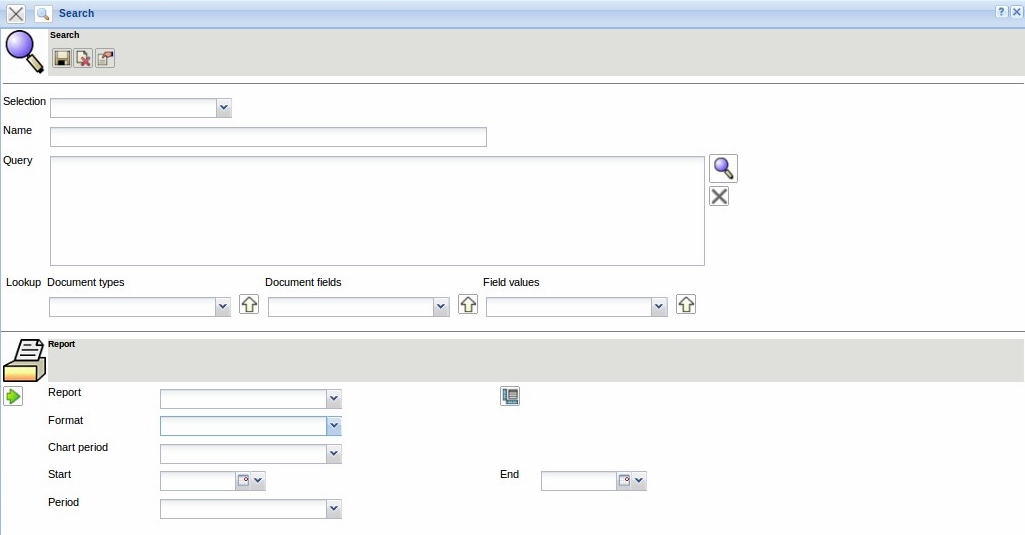Close the Search panel with the X
The image size is (1025, 535).
pyautogui.click(x=16, y=13)
